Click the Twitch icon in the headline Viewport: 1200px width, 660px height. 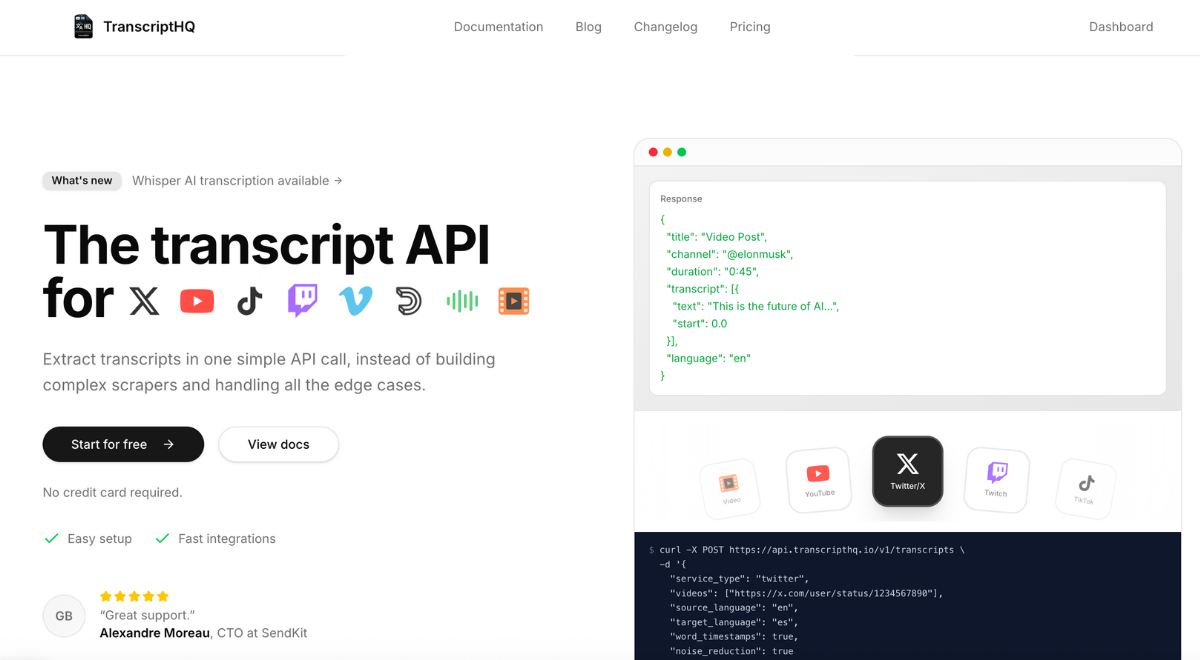[x=302, y=300]
